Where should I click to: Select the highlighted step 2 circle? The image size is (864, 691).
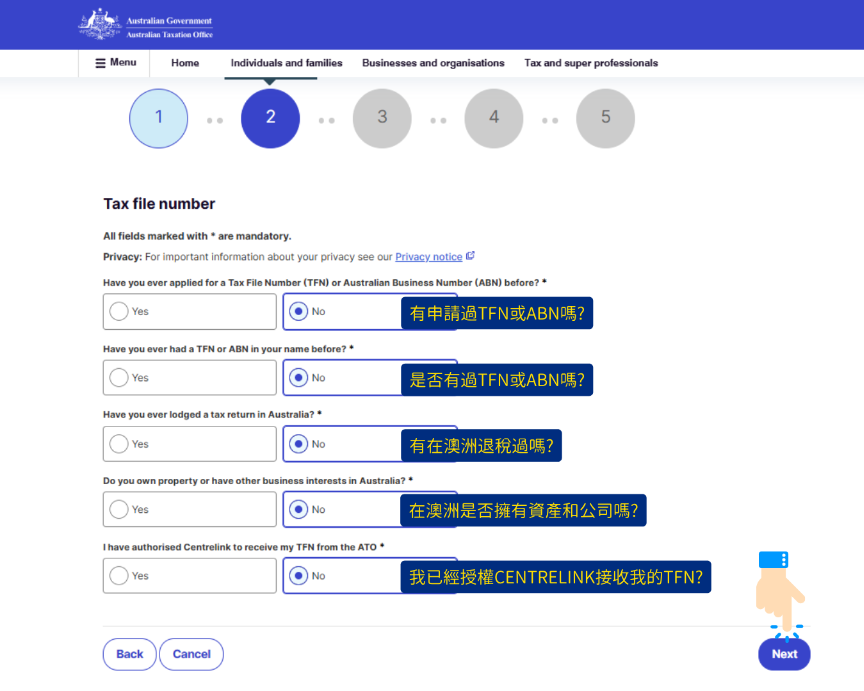tap(270, 118)
